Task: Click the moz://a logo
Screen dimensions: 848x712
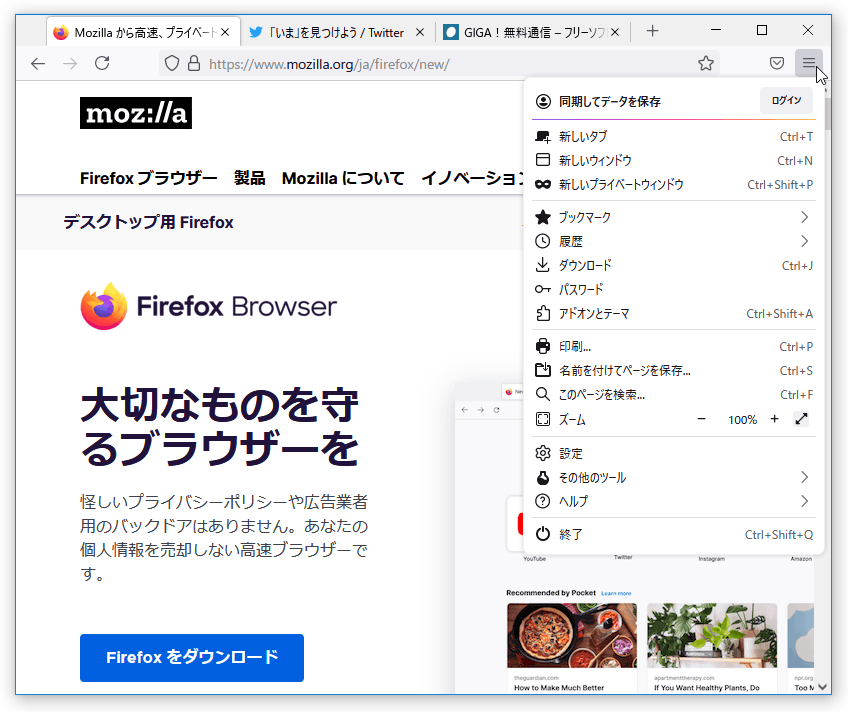Action: (136, 113)
